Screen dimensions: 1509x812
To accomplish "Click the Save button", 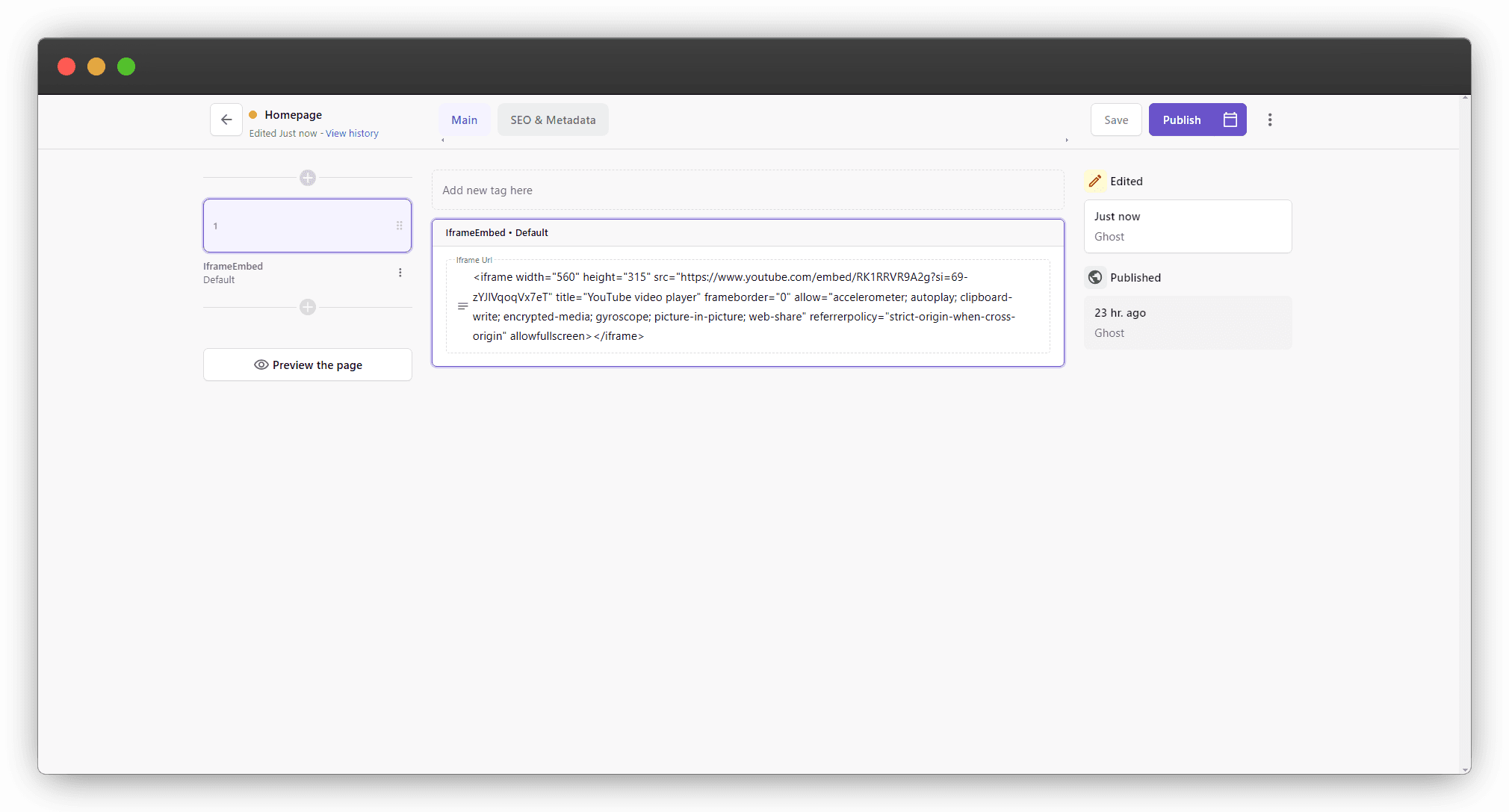I will pos(1116,120).
